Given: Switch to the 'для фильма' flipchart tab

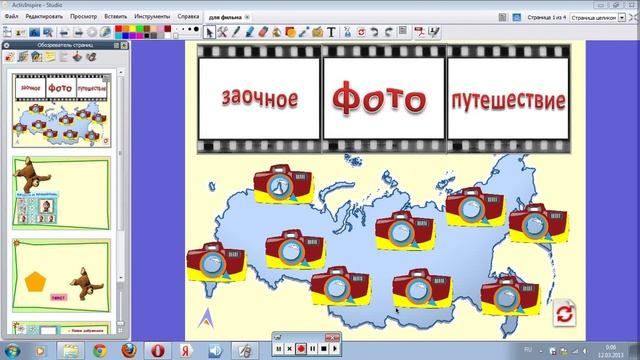Looking at the screenshot, I should tap(225, 18).
